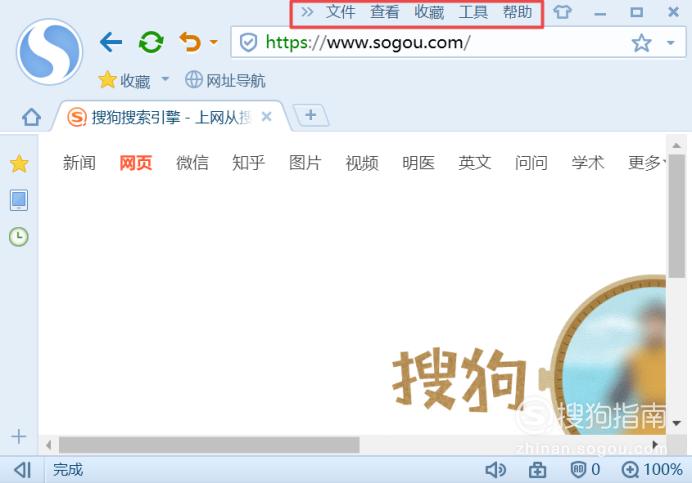Open the 收藏 menu in menu bar
This screenshot has width=692, height=483.
429,12
